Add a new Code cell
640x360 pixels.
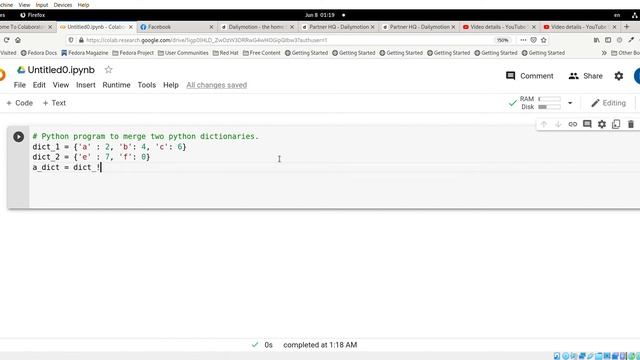coord(20,103)
